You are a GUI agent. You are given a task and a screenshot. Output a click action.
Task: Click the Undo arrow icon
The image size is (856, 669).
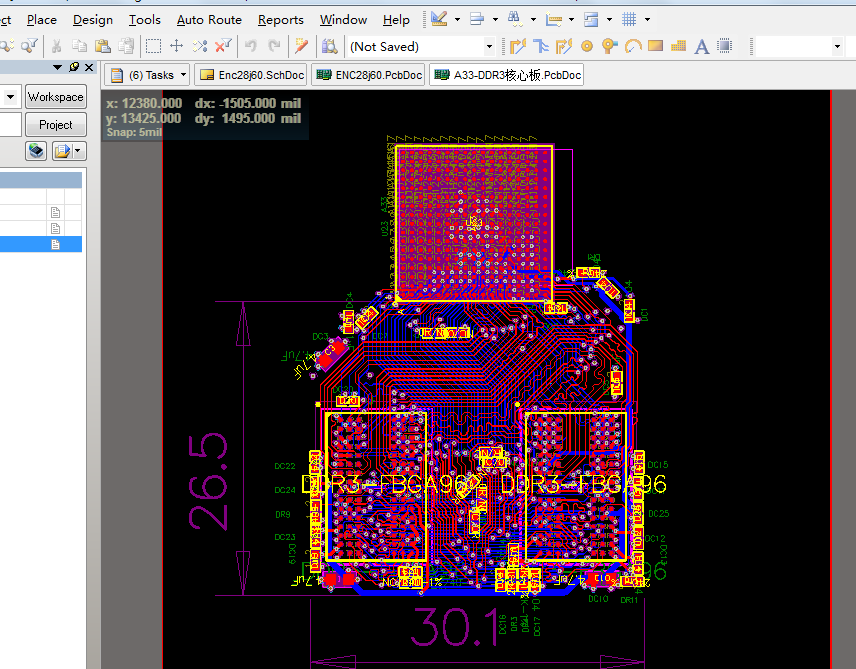pos(251,46)
